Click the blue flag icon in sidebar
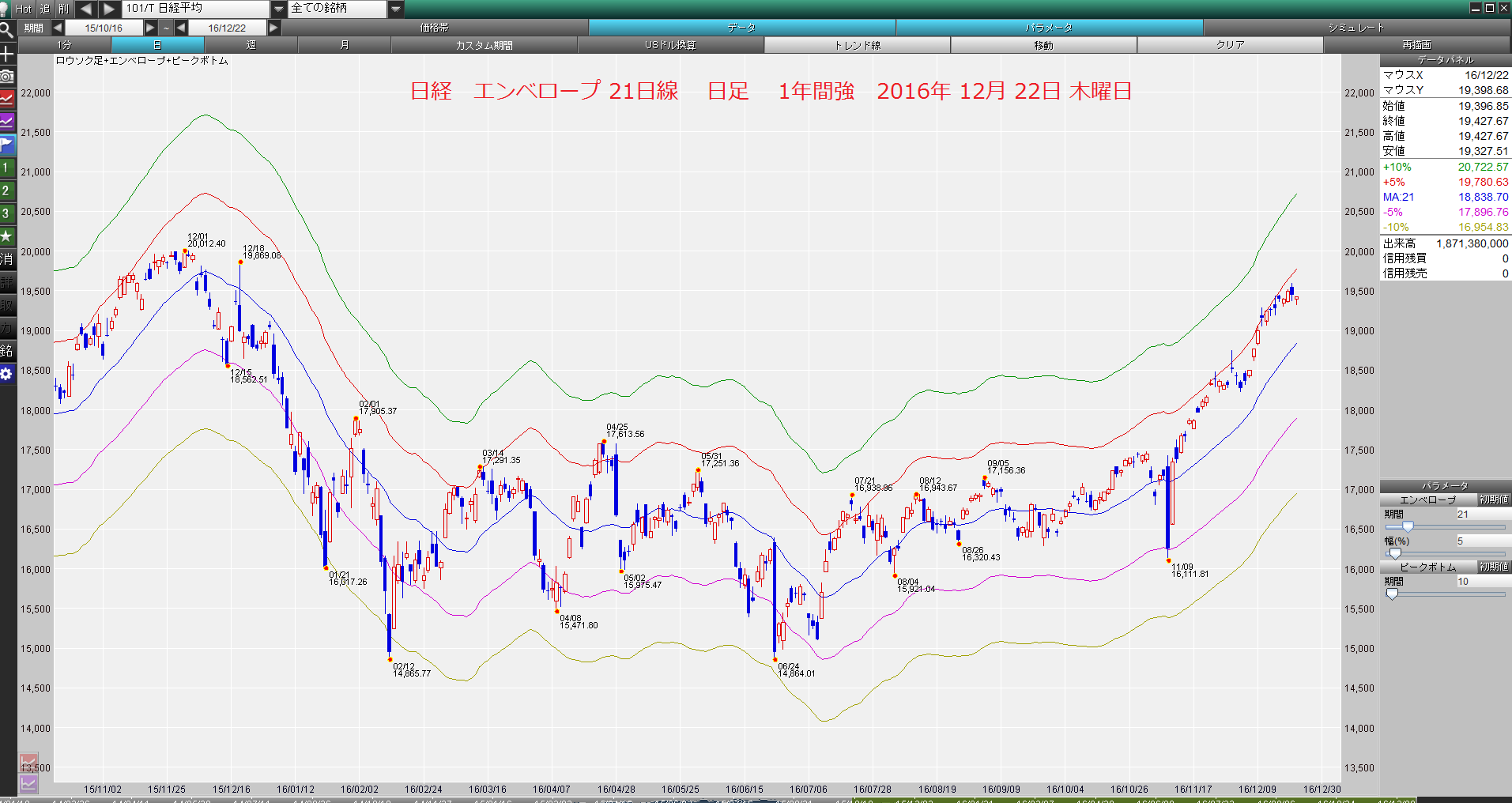 click(7, 145)
